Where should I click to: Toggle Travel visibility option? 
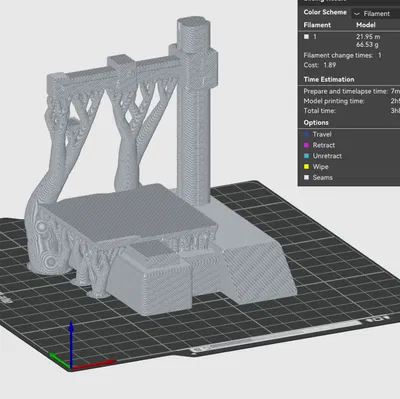pyautogui.click(x=306, y=134)
